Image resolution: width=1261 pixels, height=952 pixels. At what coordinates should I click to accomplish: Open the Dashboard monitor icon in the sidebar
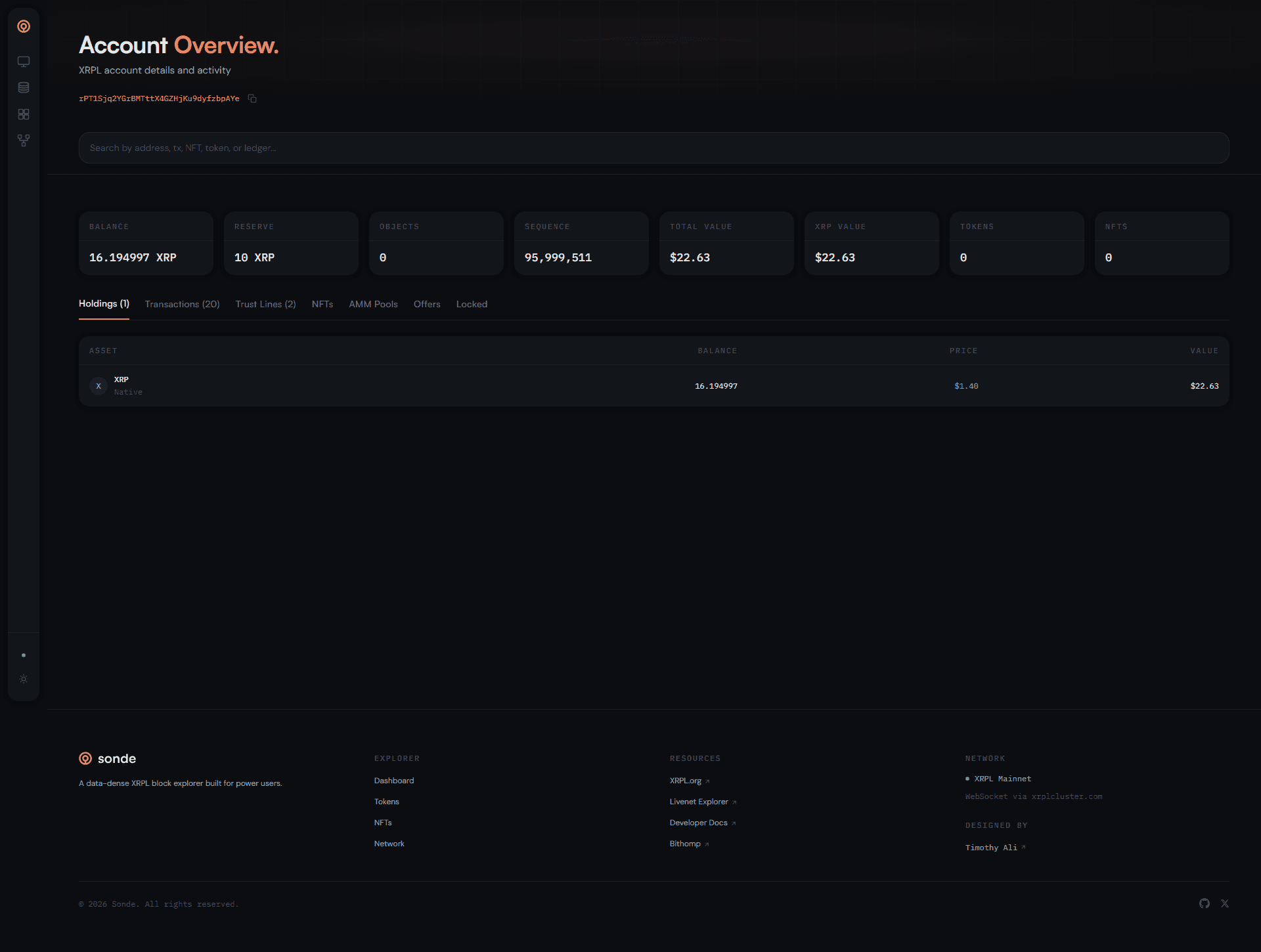tap(24, 61)
